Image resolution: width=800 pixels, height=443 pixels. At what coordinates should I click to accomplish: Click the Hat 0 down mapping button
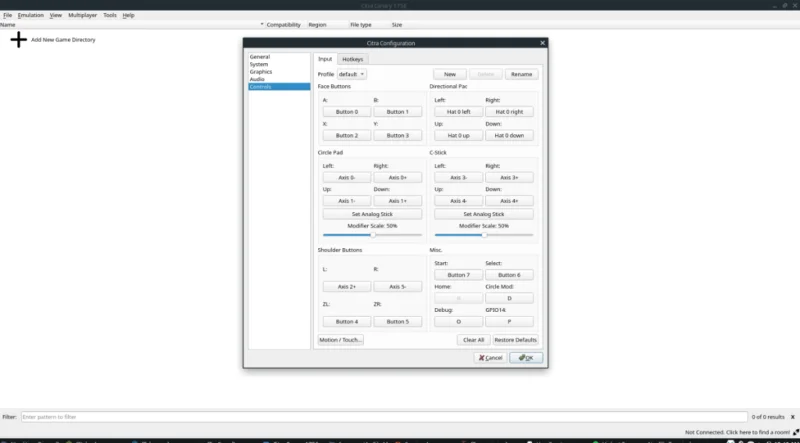pos(509,136)
